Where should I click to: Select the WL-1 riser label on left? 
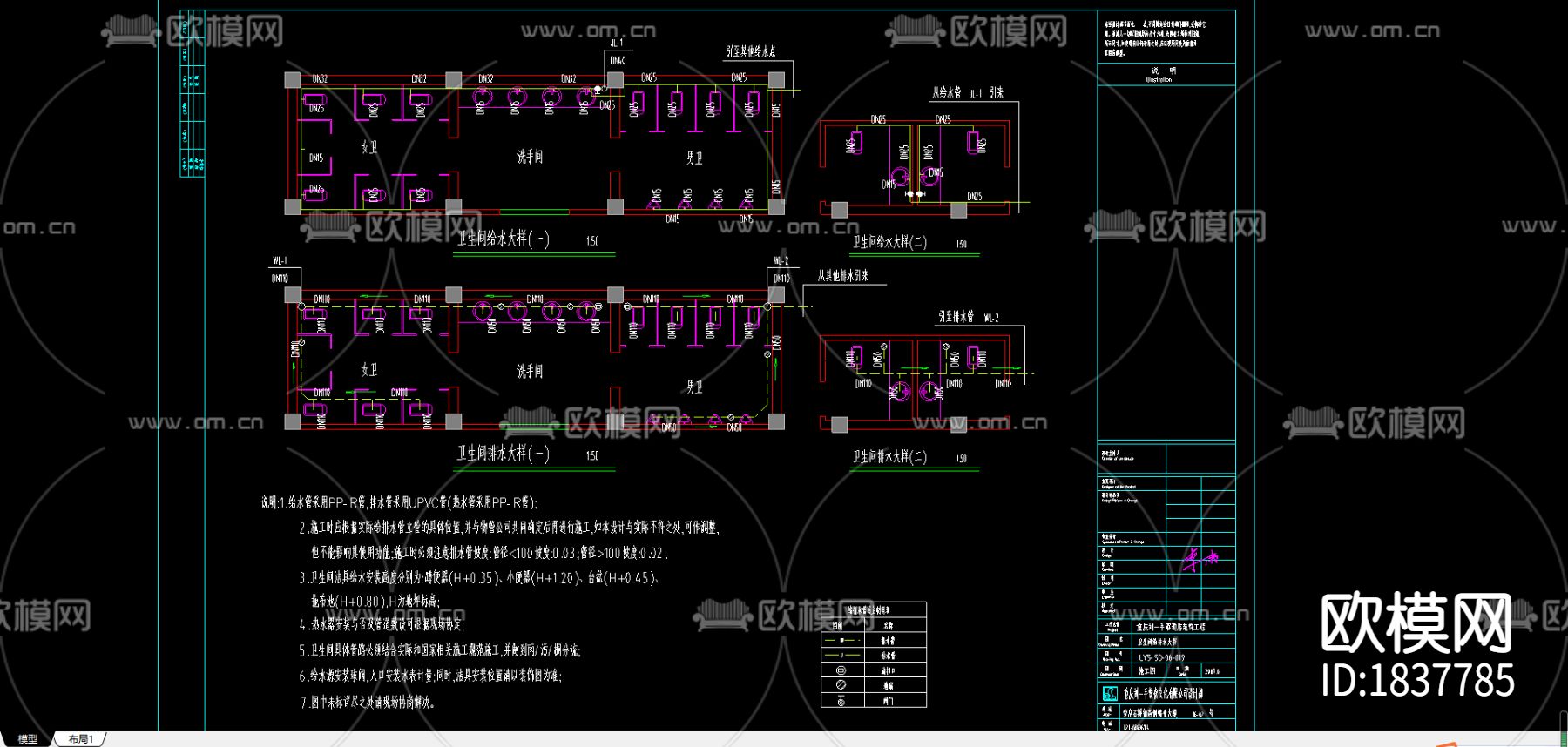coord(280,260)
